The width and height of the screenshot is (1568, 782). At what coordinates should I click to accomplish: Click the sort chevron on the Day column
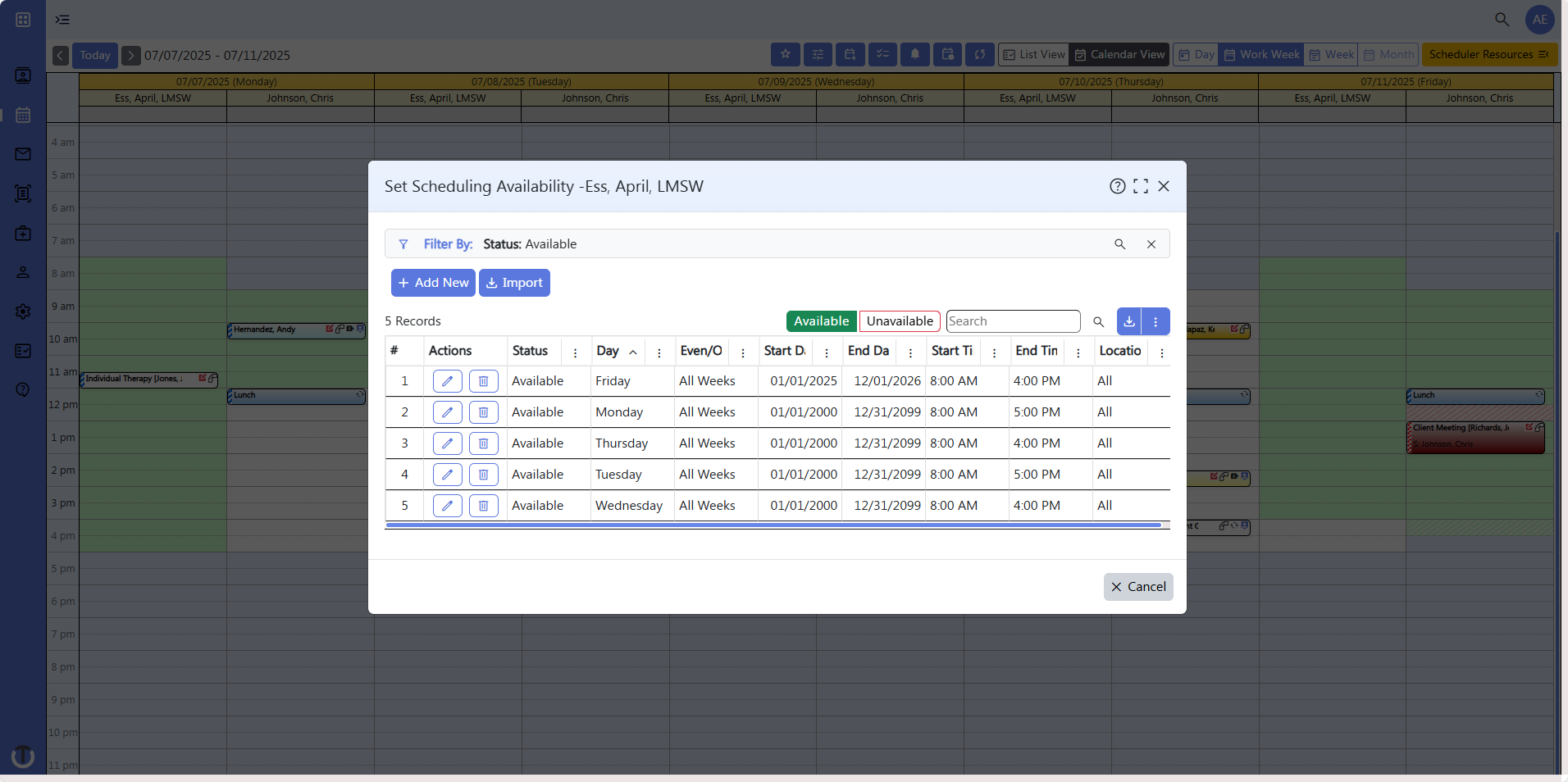click(632, 351)
